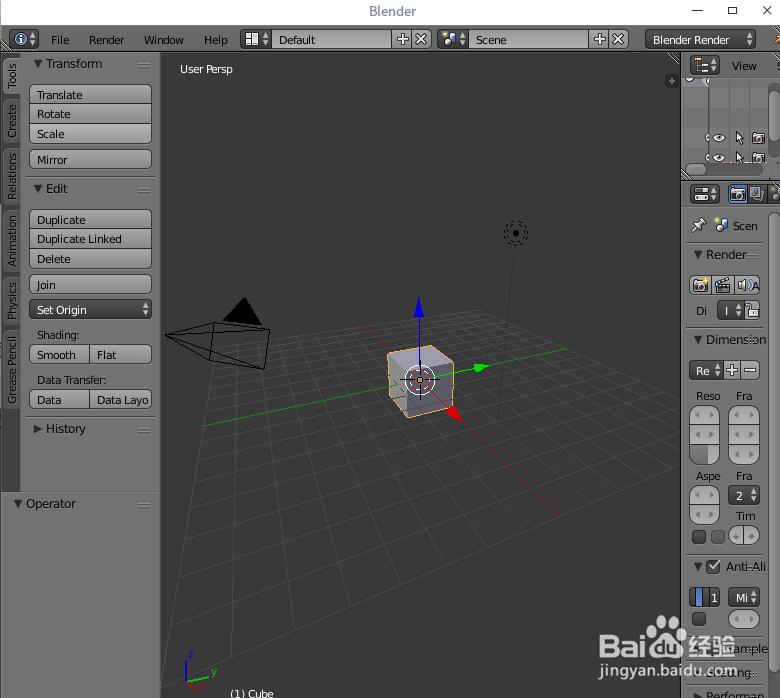
Task: Click the resolution percentage slider
Action: tap(704, 454)
